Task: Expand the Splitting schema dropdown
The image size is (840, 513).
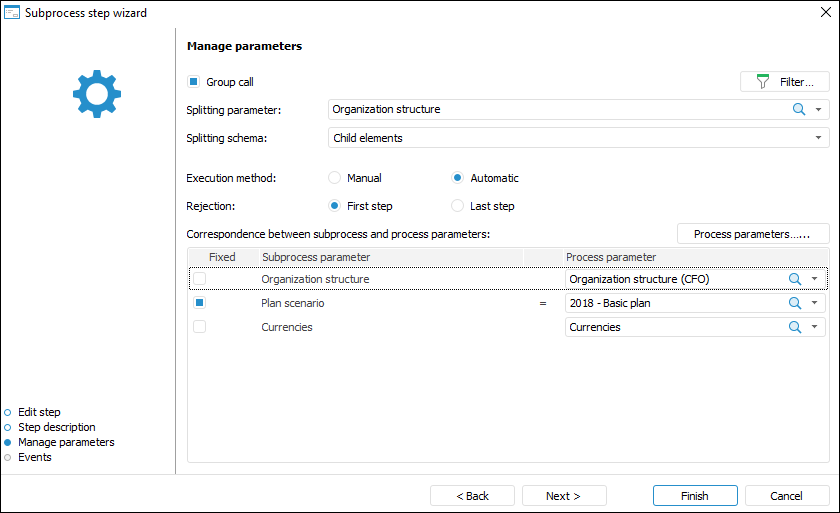Action: [x=818, y=138]
